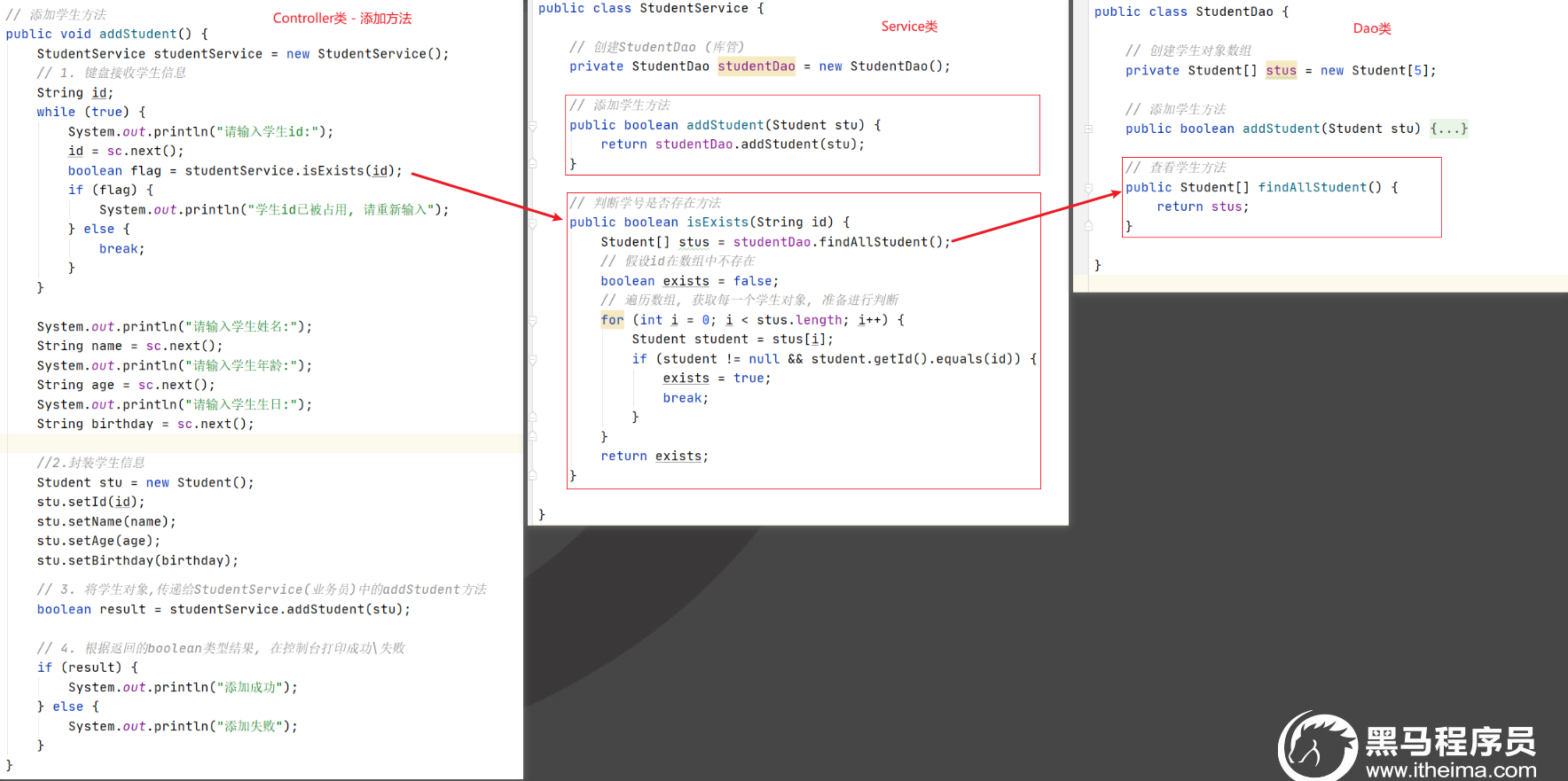Screen dimensions: 1568x781
Task: Click 'Student stu = new Student();' line
Action: click(x=145, y=483)
